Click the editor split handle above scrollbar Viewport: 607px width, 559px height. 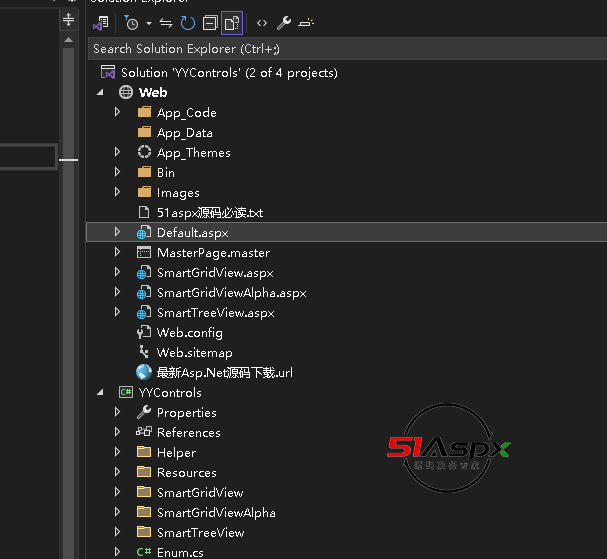68,19
